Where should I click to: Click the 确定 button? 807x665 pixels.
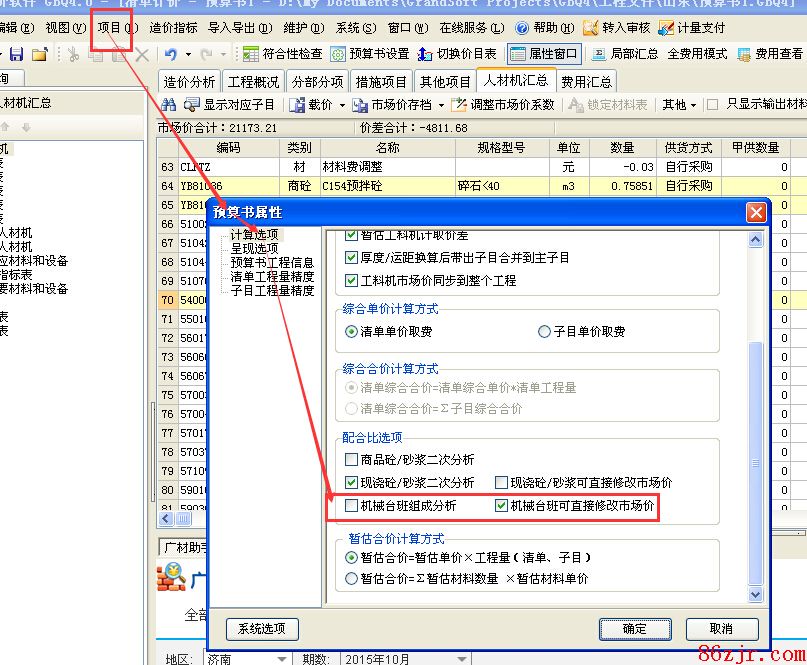click(634, 629)
